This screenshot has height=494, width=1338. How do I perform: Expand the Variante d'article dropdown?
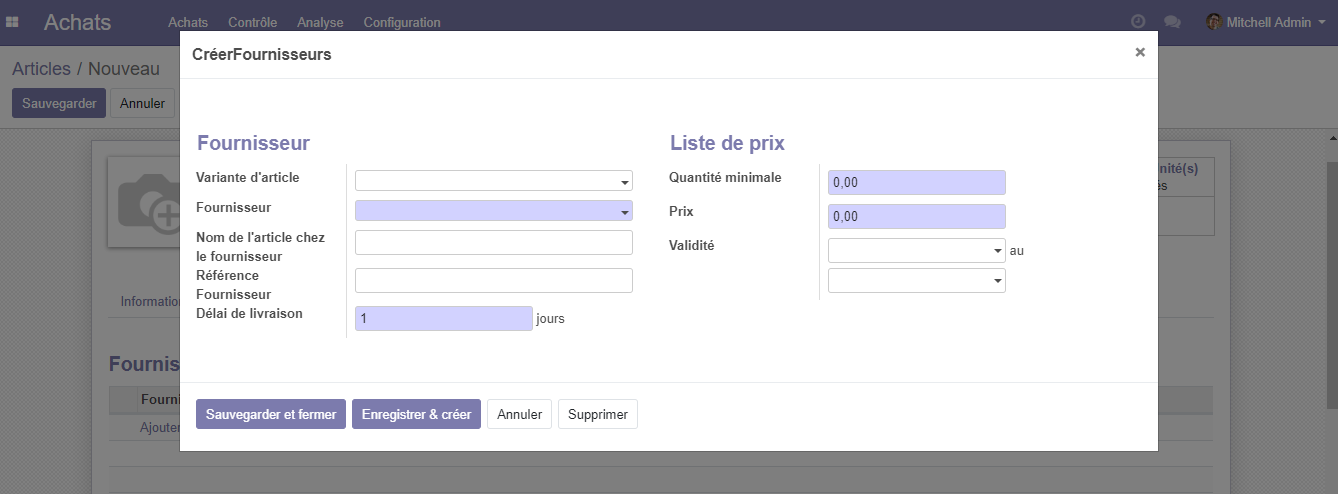[494, 181]
